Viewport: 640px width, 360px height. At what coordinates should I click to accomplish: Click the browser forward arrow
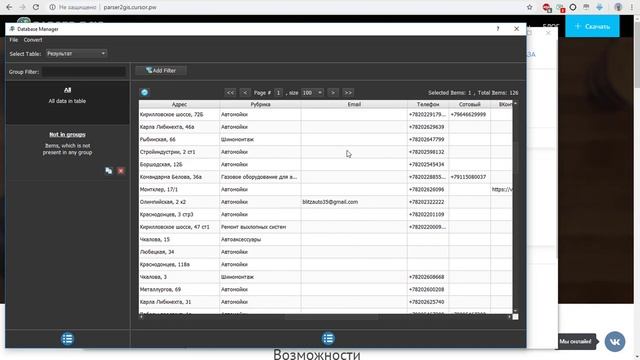tap(22, 7)
